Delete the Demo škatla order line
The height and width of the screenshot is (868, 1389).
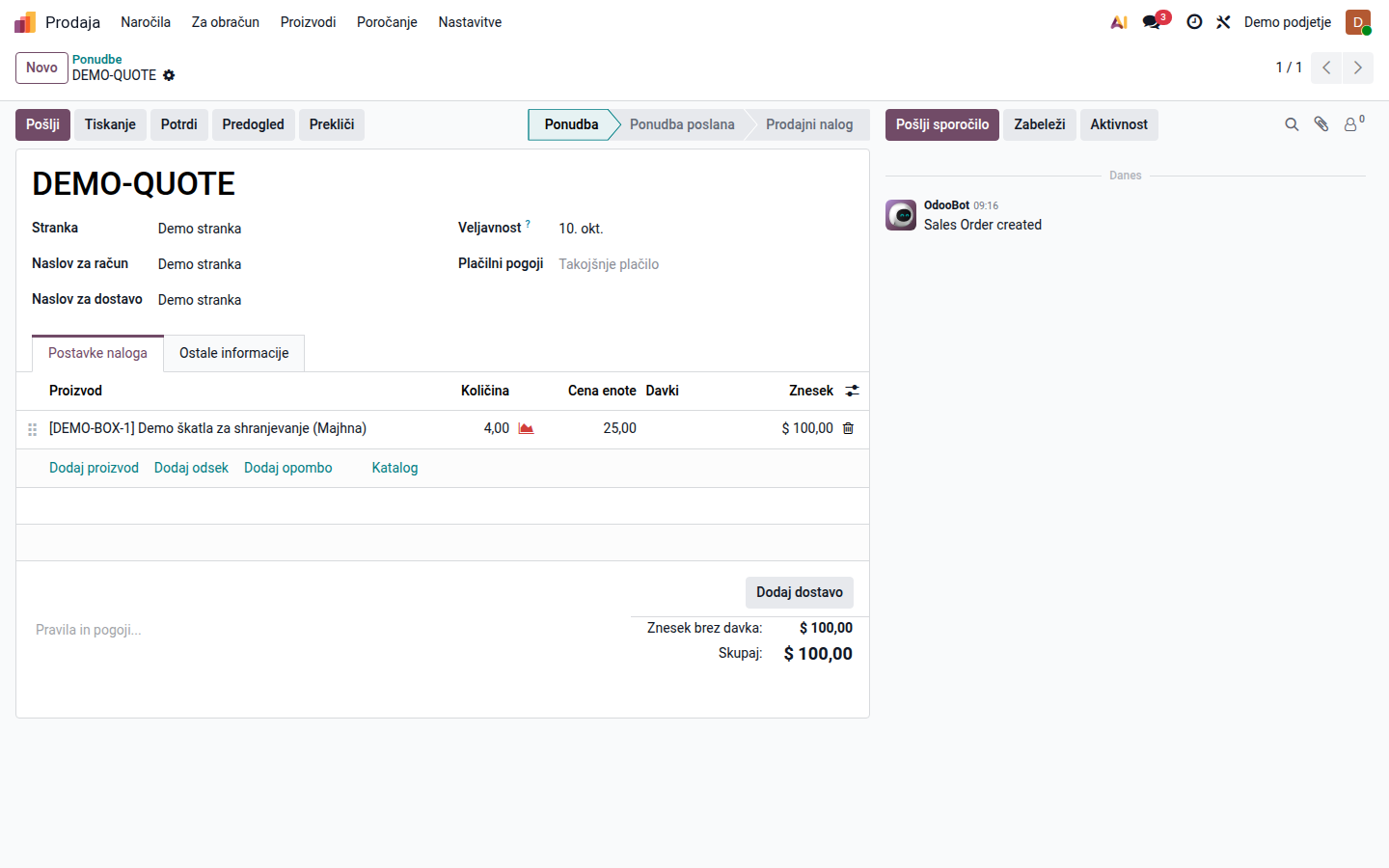[x=848, y=428]
